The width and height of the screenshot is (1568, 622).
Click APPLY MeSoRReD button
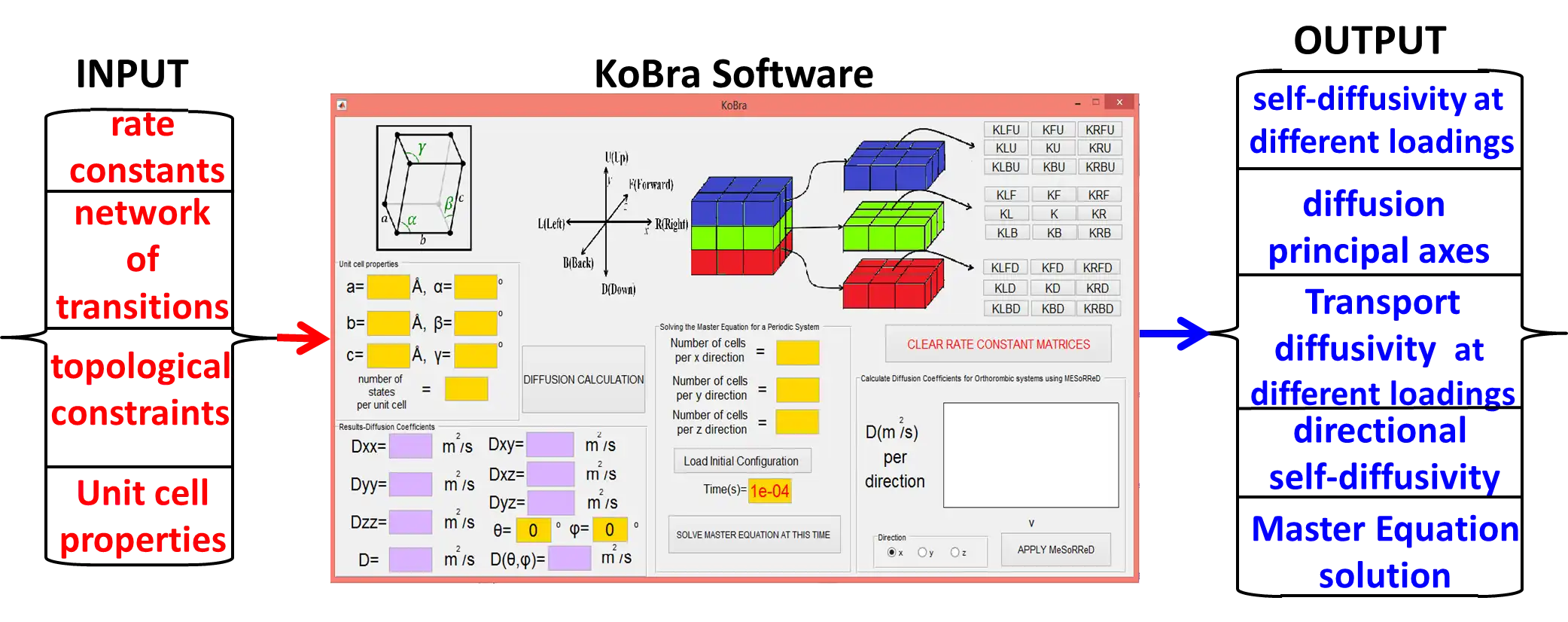1055,550
